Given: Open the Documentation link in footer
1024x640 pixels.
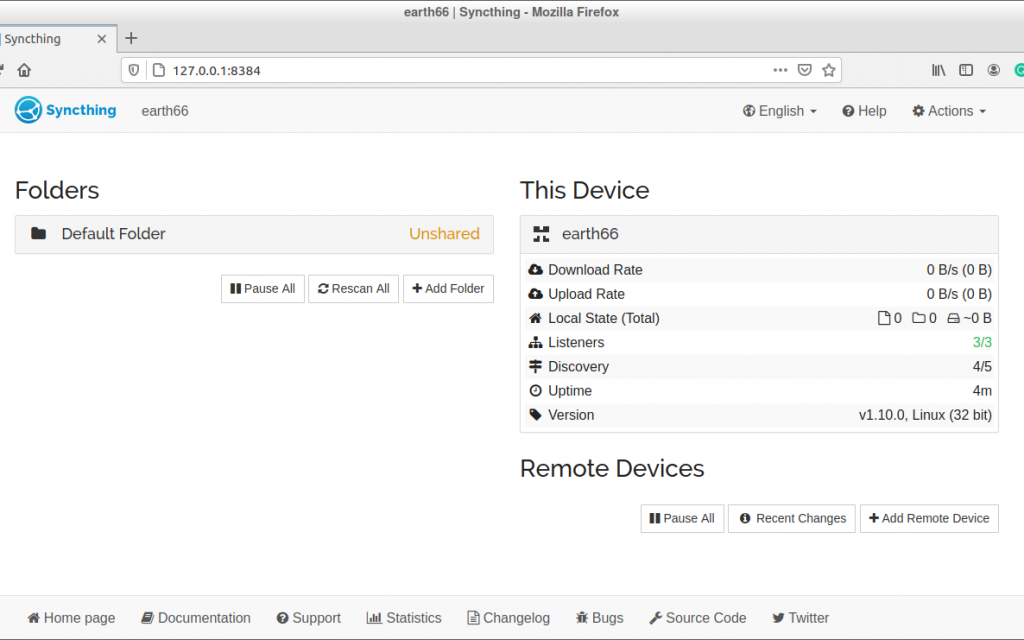Looking at the screenshot, I should point(196,617).
